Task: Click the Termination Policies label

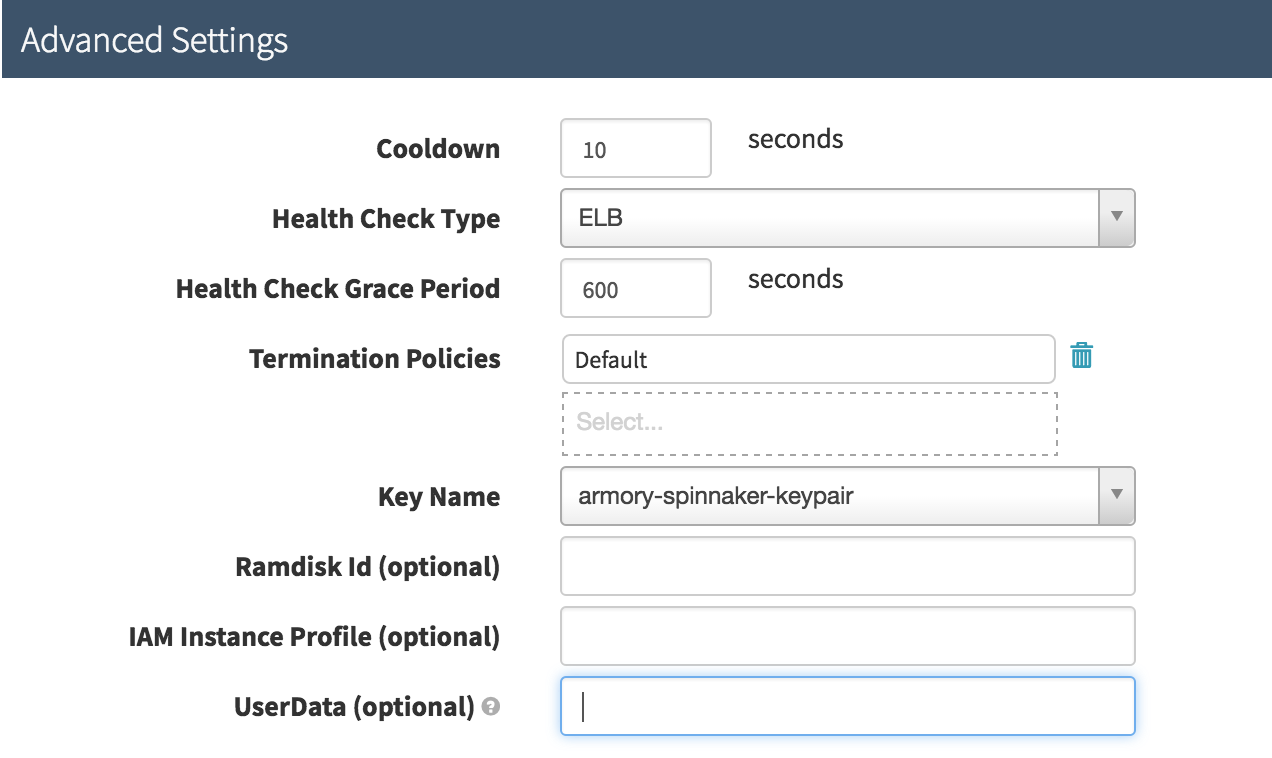Action: 375,358
